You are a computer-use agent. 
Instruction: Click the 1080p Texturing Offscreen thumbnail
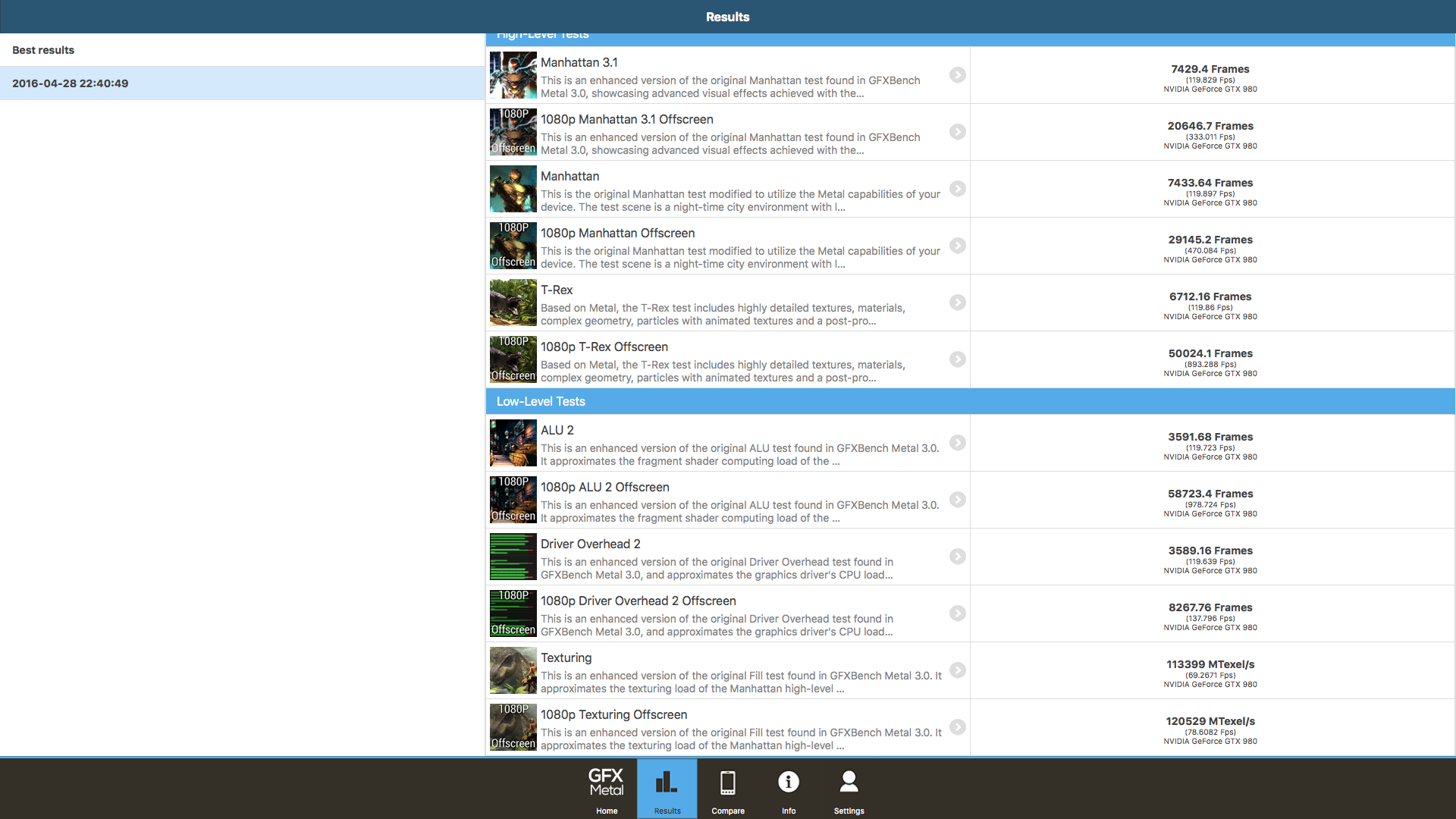pos(513,727)
